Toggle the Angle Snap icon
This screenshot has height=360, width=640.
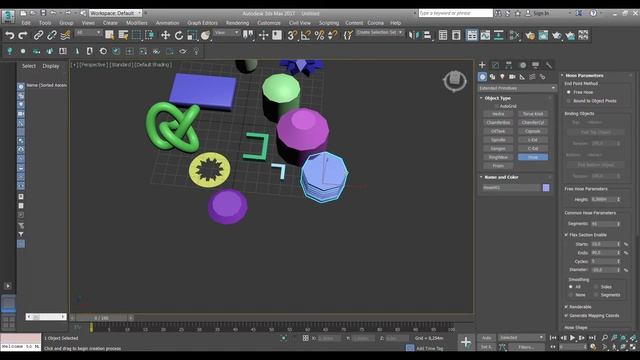[x=306, y=36]
